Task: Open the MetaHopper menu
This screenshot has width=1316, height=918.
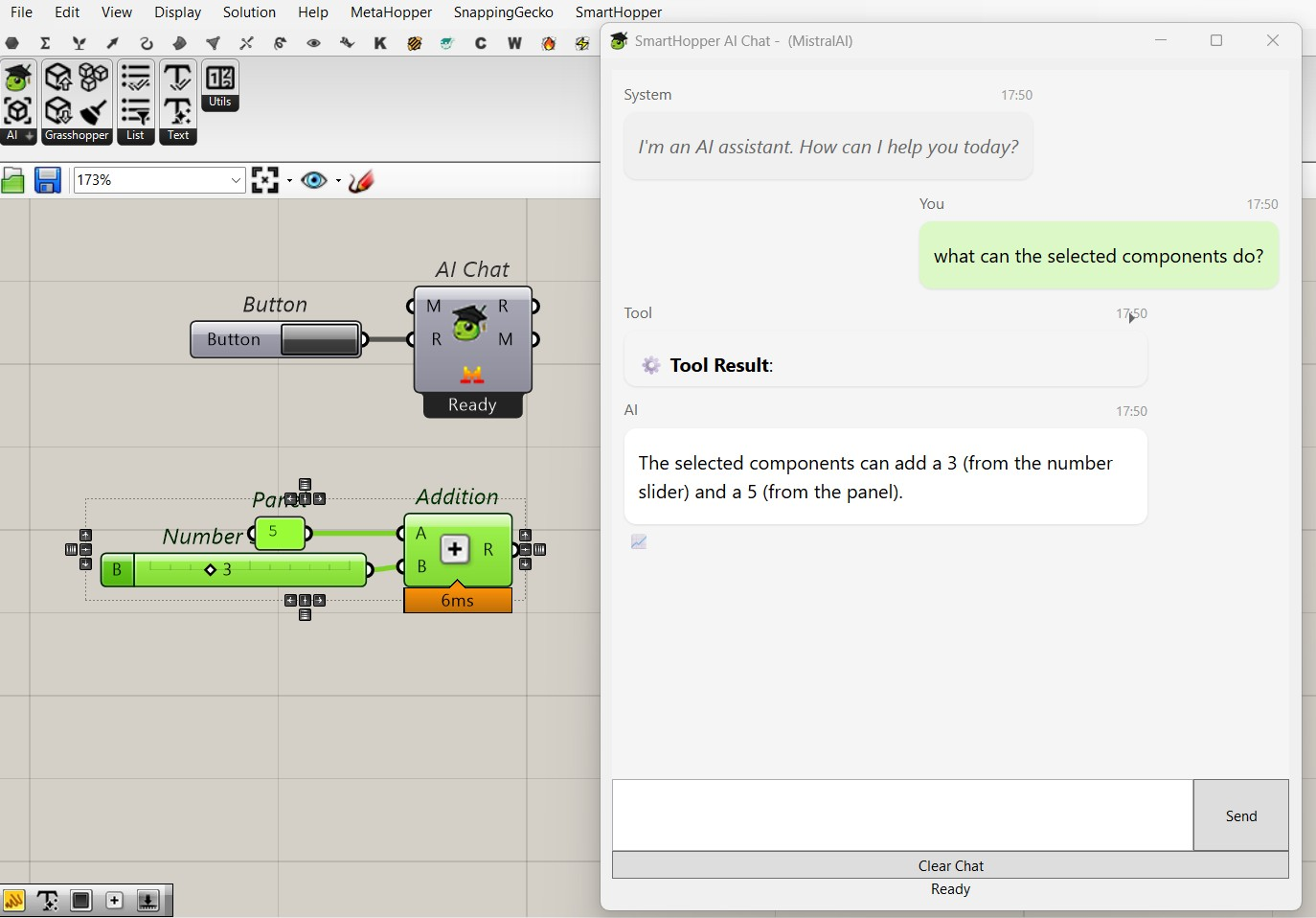Action: pos(391,12)
